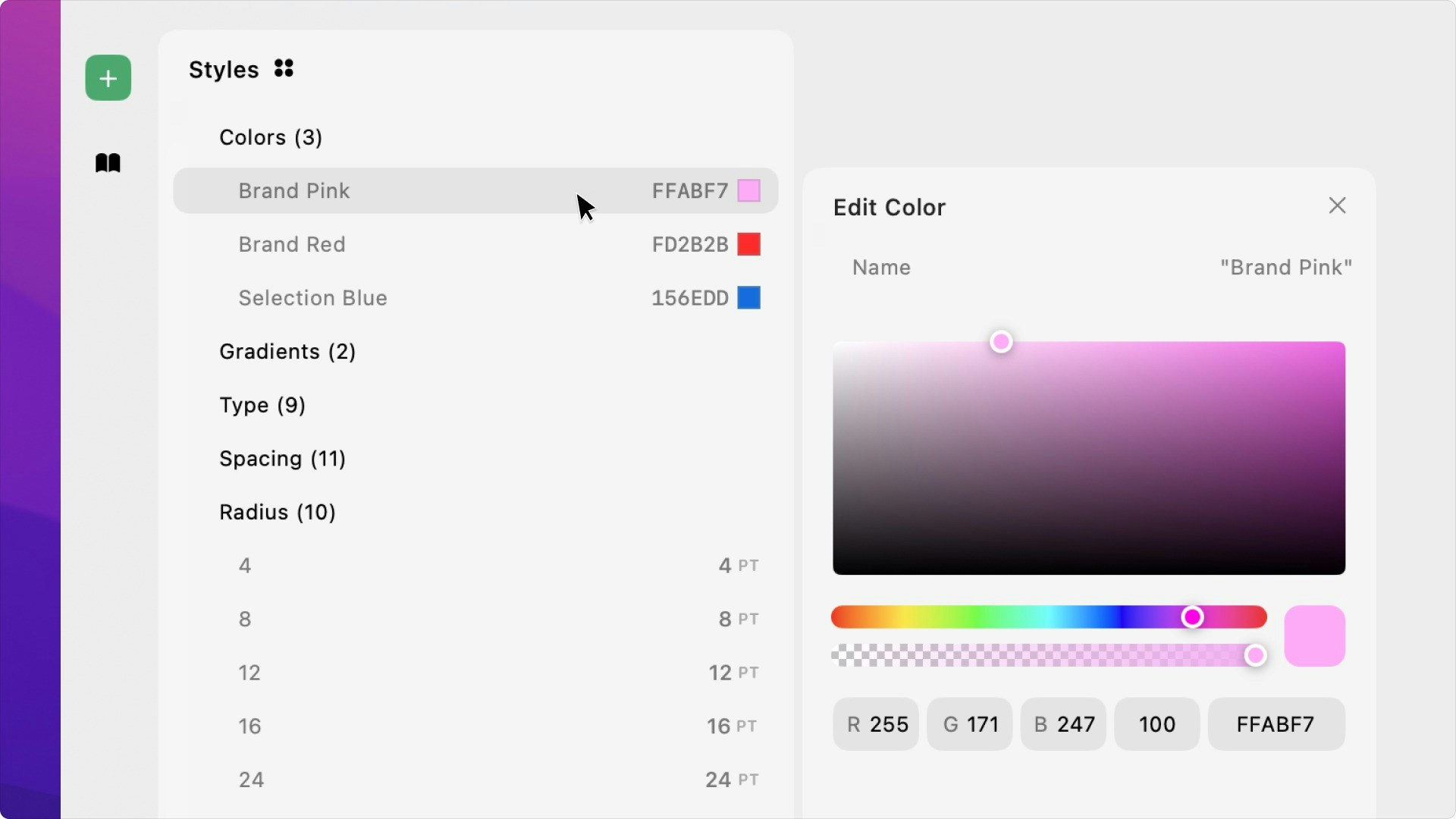
Task: Close the Edit Color panel
Action: coord(1337,206)
